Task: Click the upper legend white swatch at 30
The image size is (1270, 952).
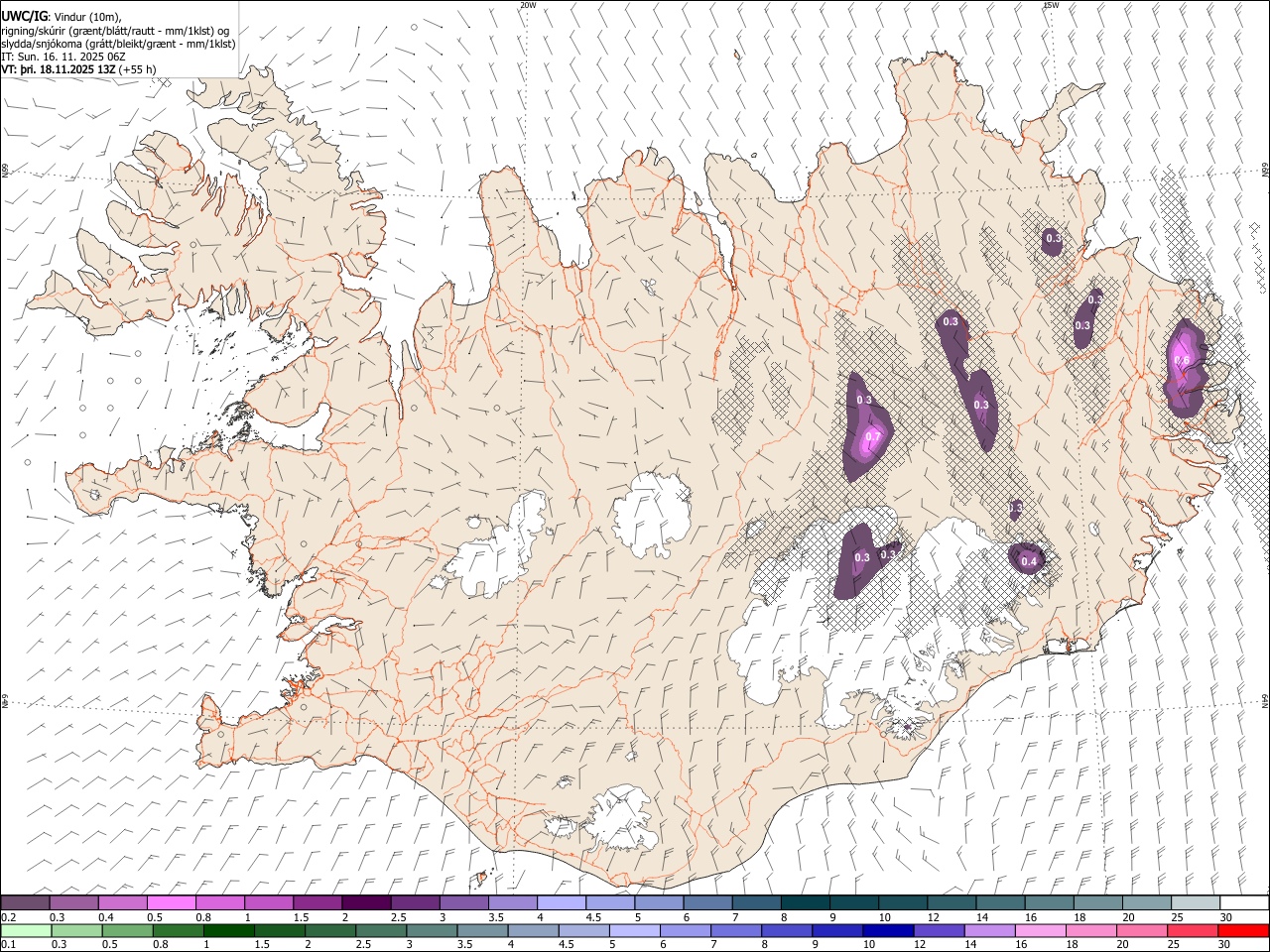Action: (x=1243, y=902)
